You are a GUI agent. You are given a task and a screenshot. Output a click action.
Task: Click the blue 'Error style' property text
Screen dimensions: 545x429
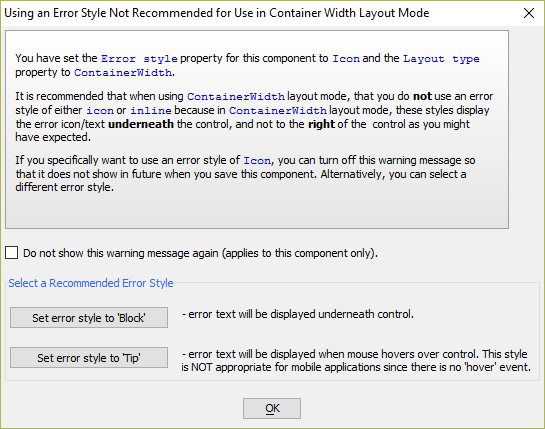(139, 58)
